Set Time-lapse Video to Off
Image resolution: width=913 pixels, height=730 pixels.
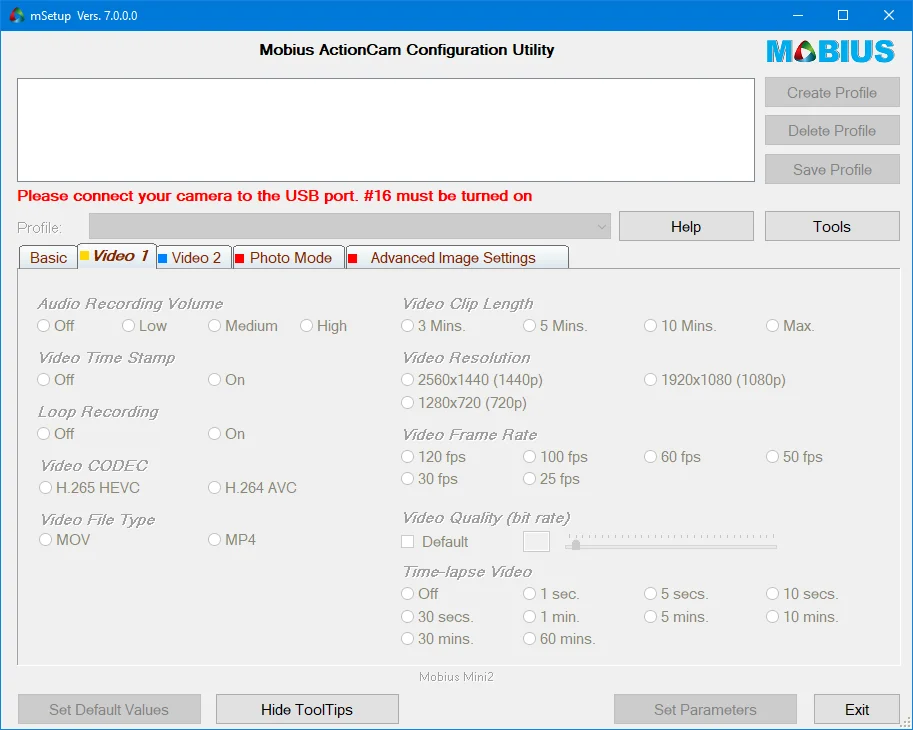(x=419, y=594)
